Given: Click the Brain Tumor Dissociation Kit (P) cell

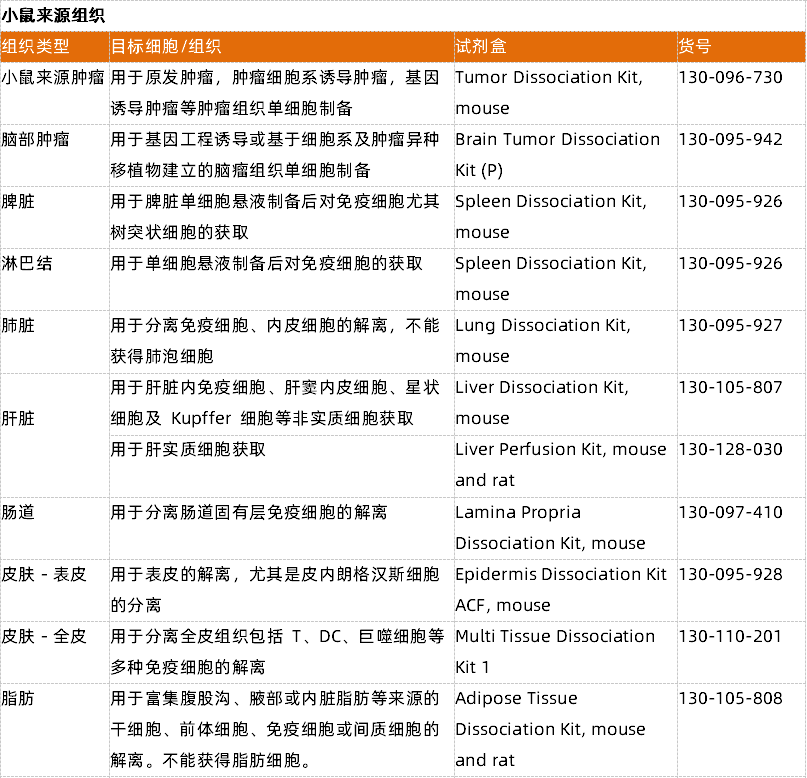Looking at the screenshot, I should click(x=557, y=154).
